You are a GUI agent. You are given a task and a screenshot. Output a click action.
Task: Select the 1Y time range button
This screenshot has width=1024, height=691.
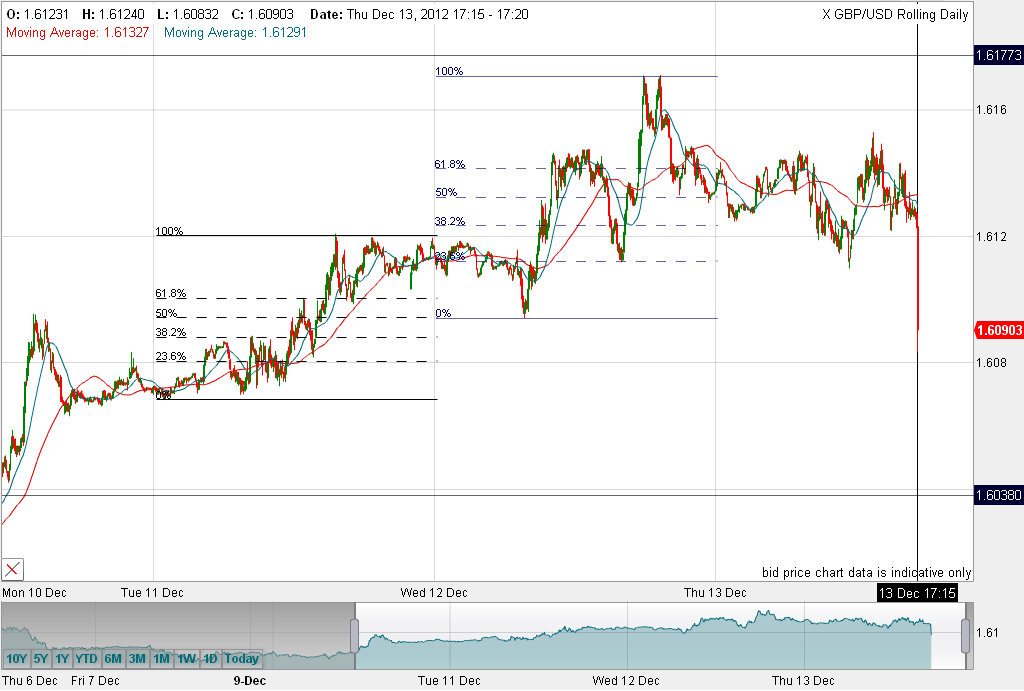[x=62, y=658]
